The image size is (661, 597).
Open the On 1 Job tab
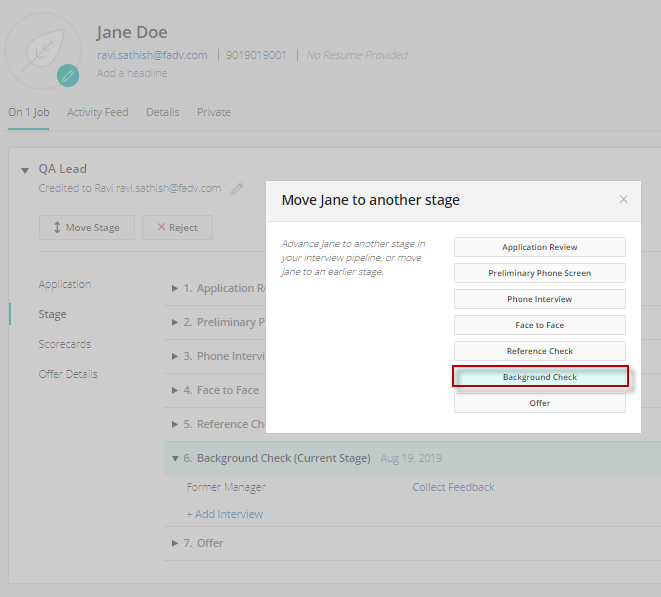tap(29, 113)
